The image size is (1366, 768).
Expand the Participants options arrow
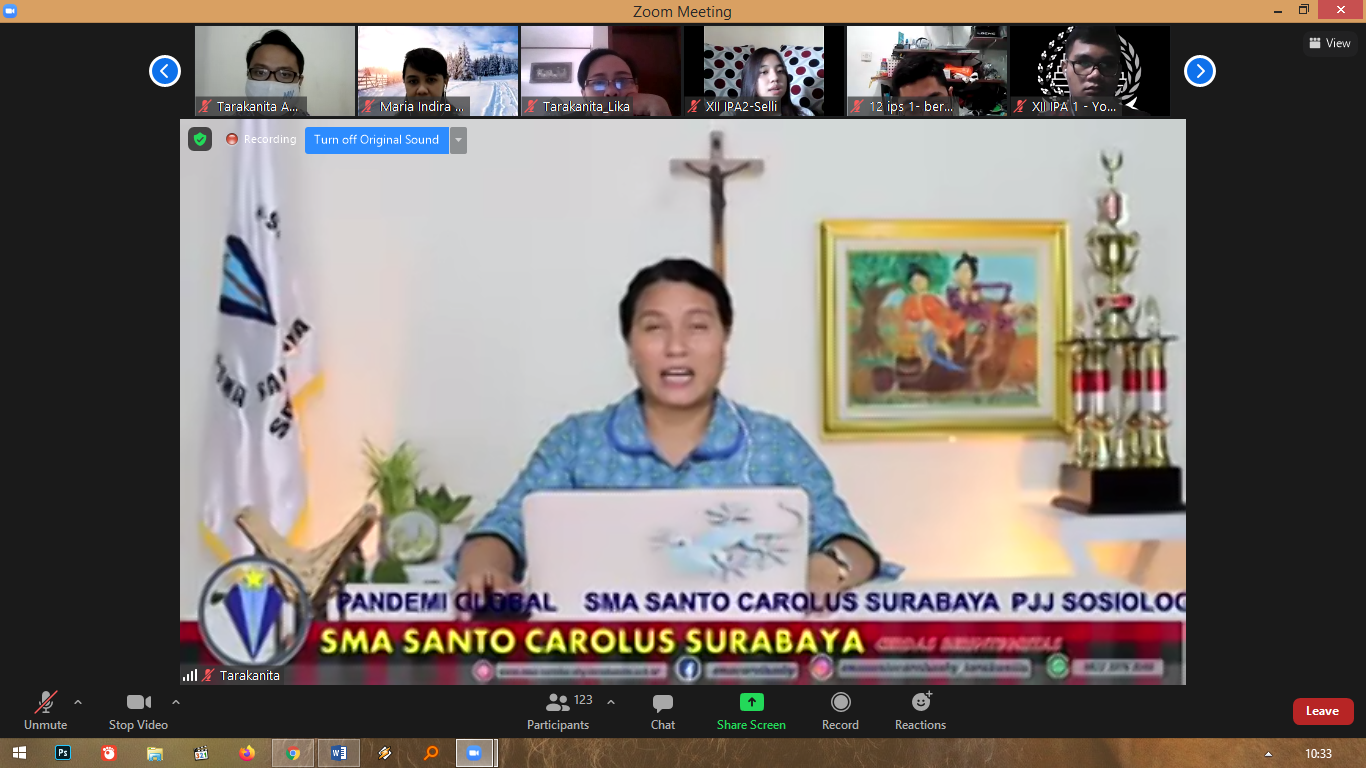(x=611, y=702)
